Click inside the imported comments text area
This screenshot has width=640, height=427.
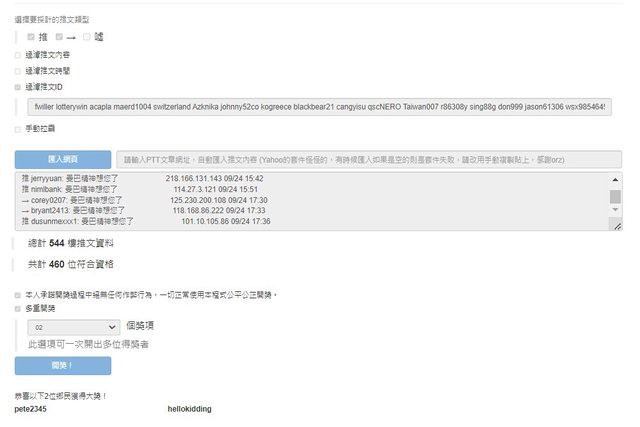coord(300,202)
